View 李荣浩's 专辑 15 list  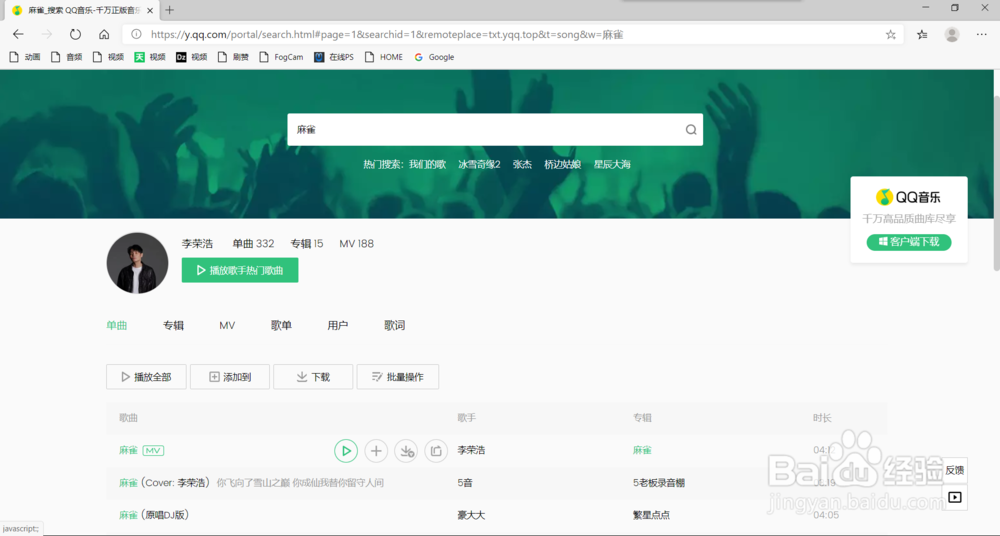coord(307,243)
